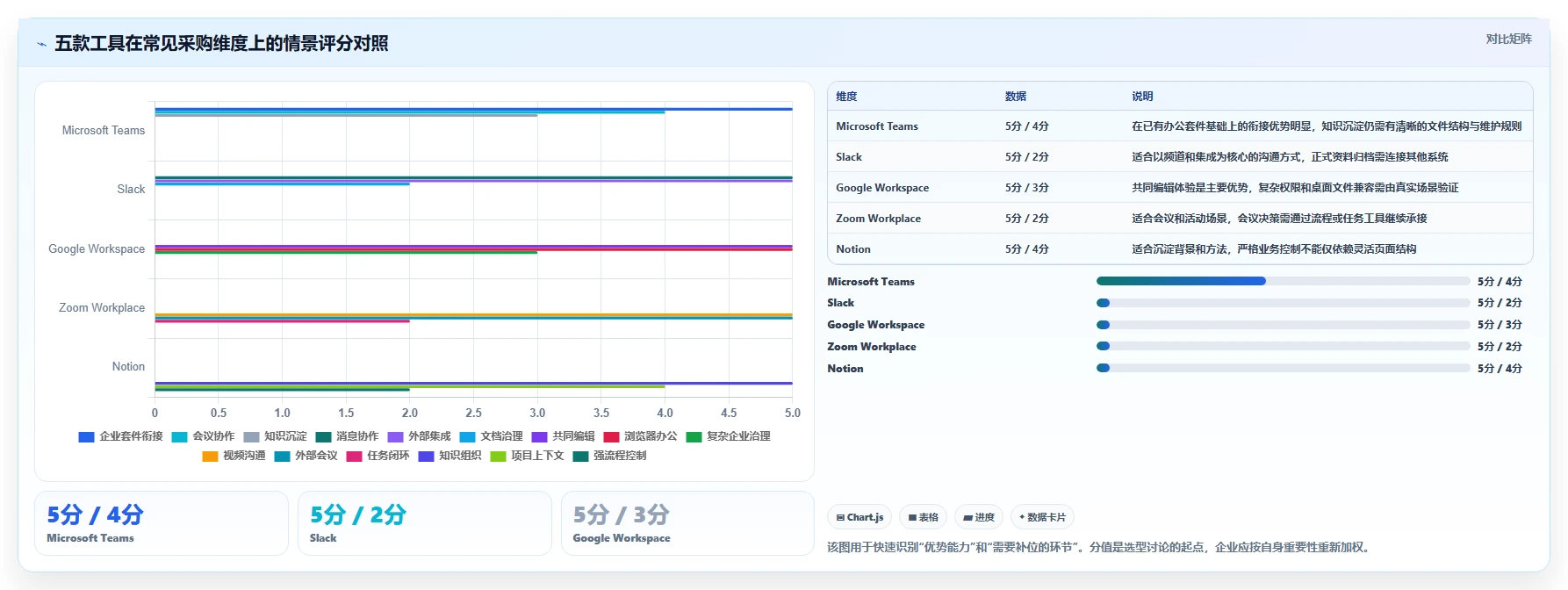Click the square icon in the 表格 chip
This screenshot has height=590, width=1568.
coord(912,518)
